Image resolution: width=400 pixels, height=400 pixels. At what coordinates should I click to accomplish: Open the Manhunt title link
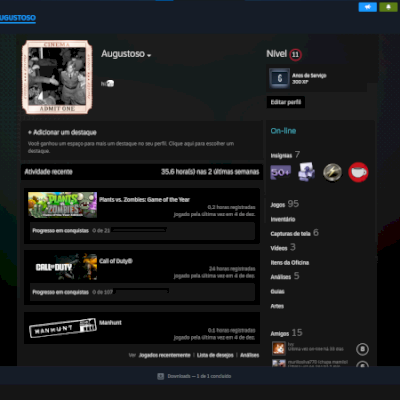tap(110, 323)
